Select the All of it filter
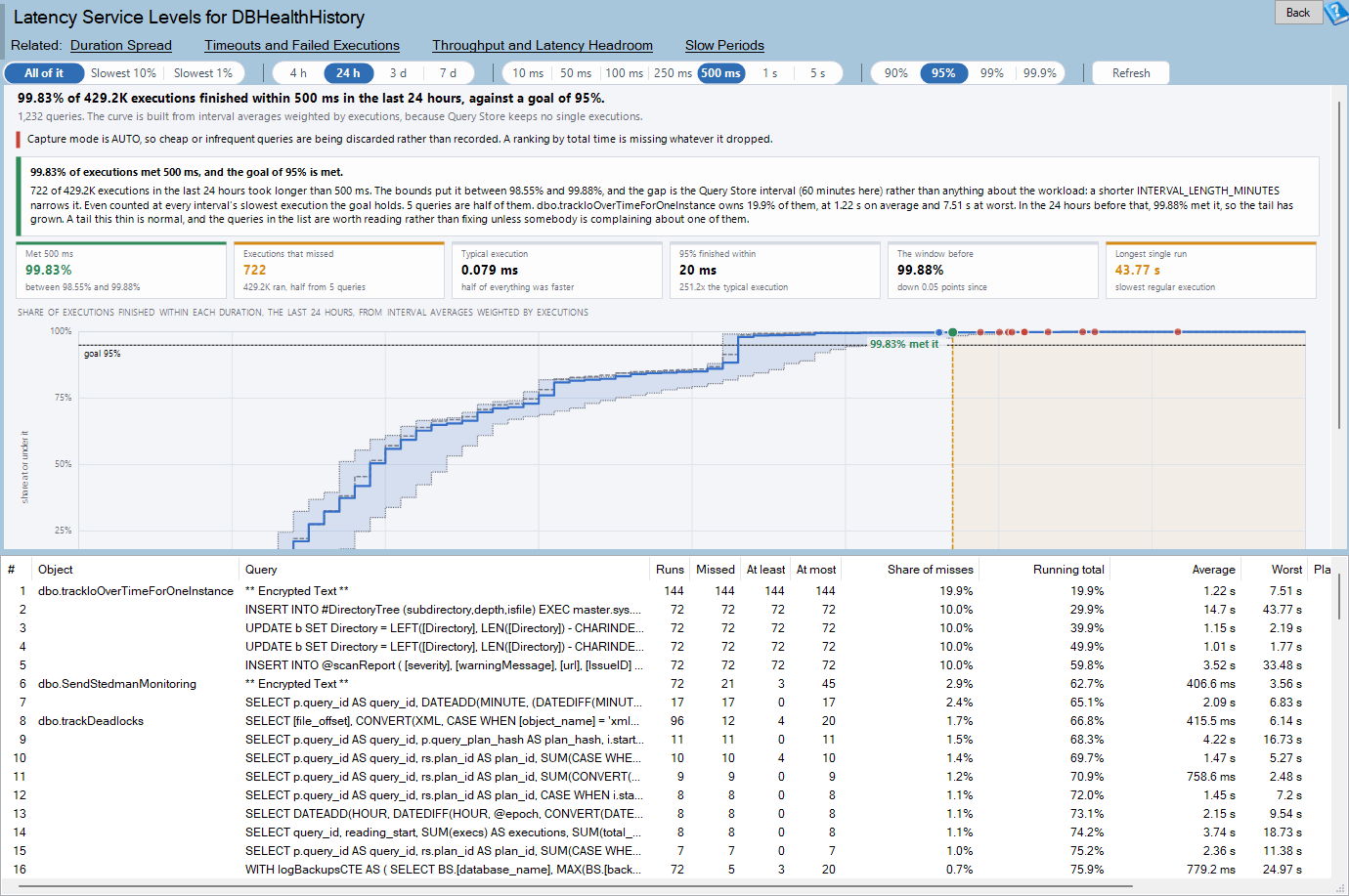 coord(44,73)
